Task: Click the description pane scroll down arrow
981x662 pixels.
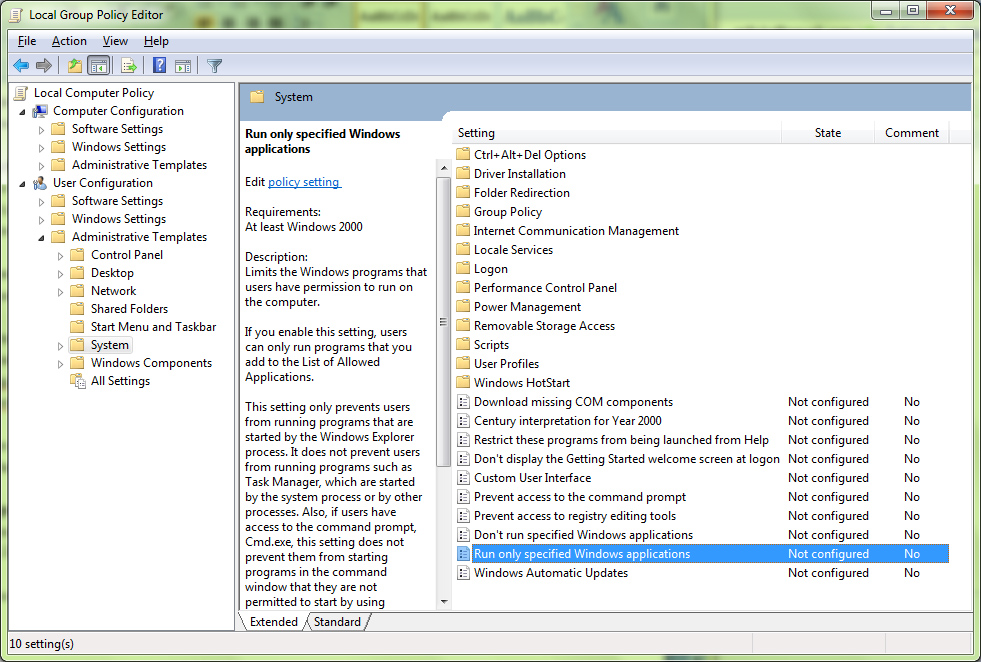Action: click(x=444, y=602)
